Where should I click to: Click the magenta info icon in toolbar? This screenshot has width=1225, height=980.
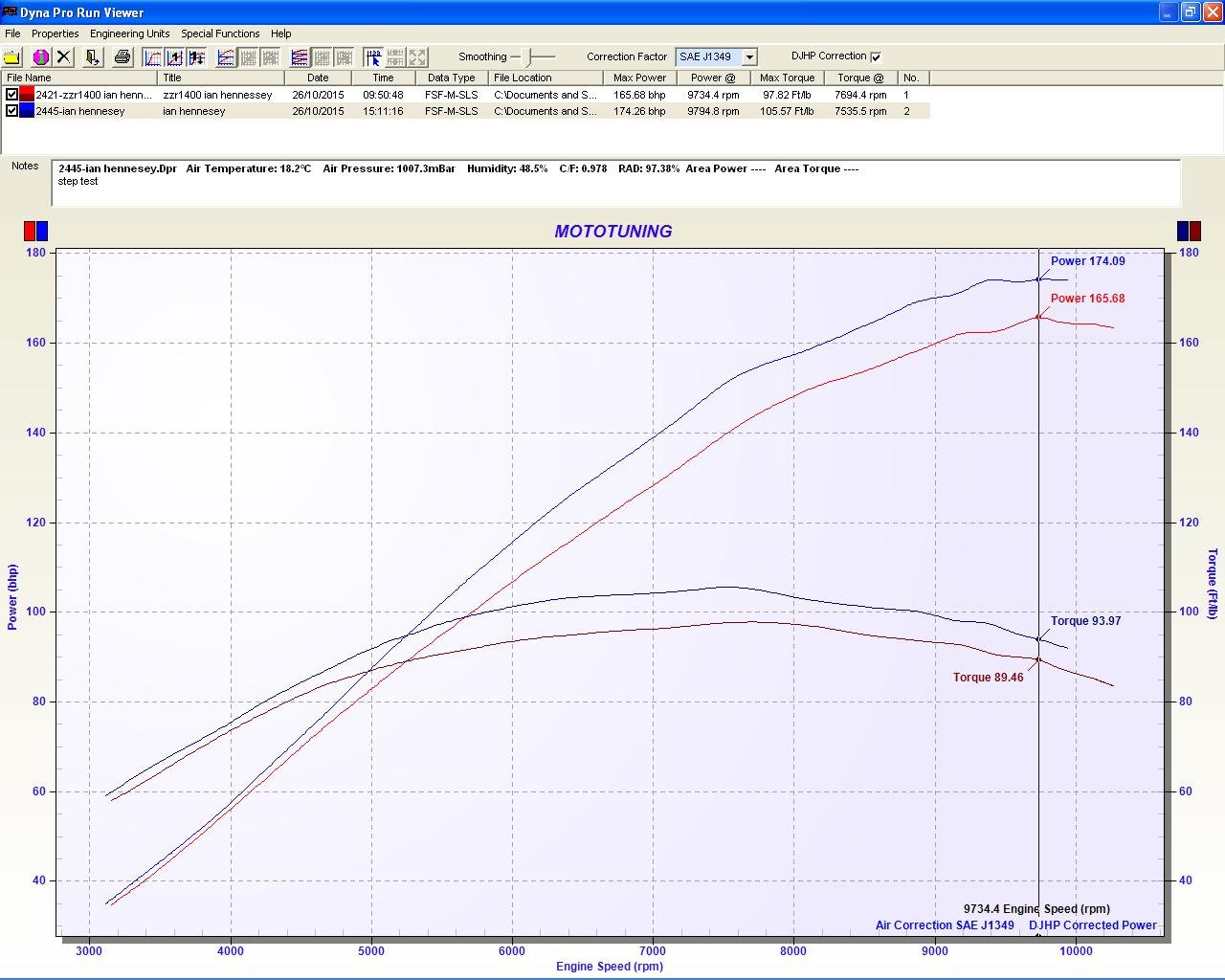point(40,57)
